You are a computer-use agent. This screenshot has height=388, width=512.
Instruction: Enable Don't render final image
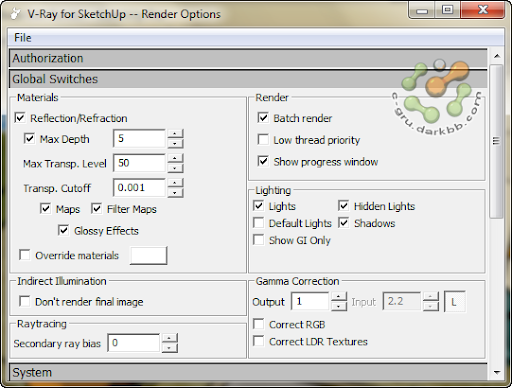25,301
